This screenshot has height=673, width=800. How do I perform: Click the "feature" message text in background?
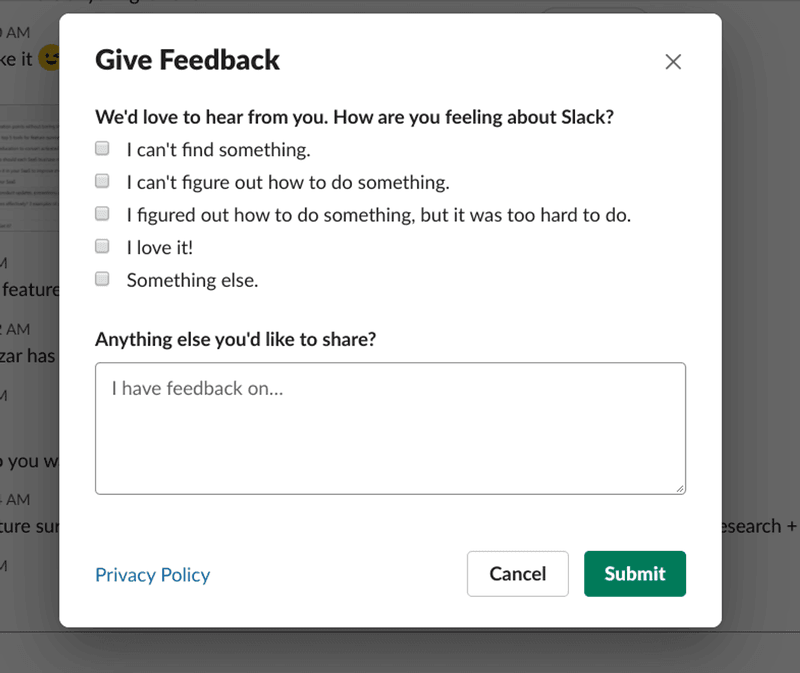tap(30, 289)
